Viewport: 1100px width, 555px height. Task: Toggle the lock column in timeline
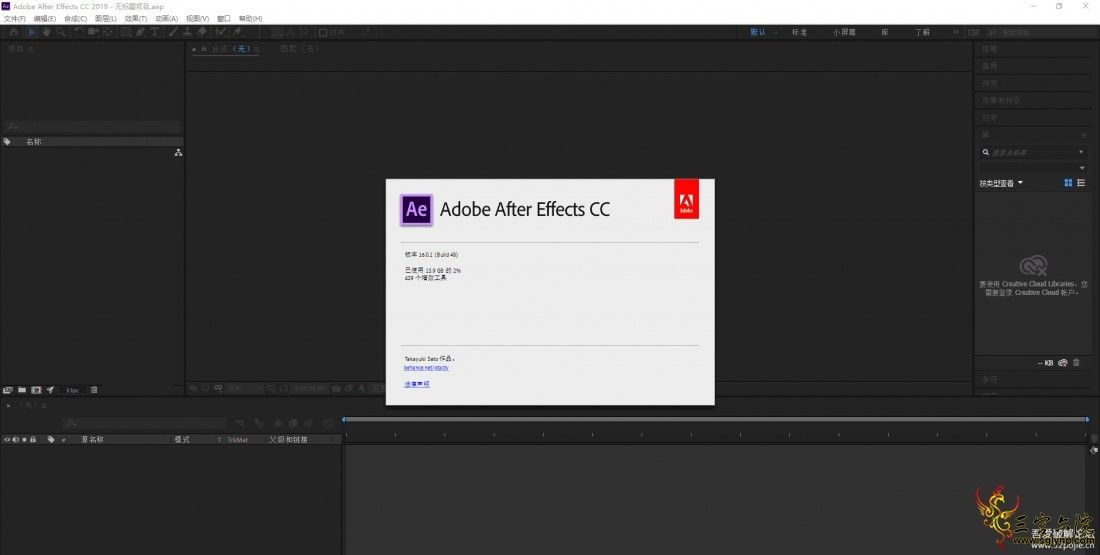pyautogui.click(x=32, y=440)
